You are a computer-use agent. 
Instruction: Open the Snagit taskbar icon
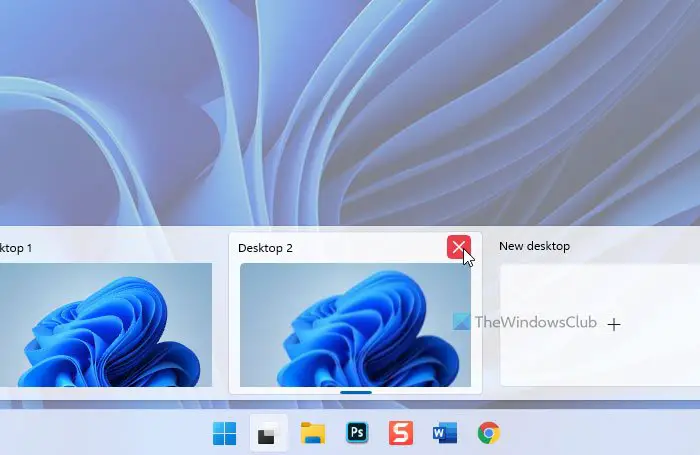[401, 433]
